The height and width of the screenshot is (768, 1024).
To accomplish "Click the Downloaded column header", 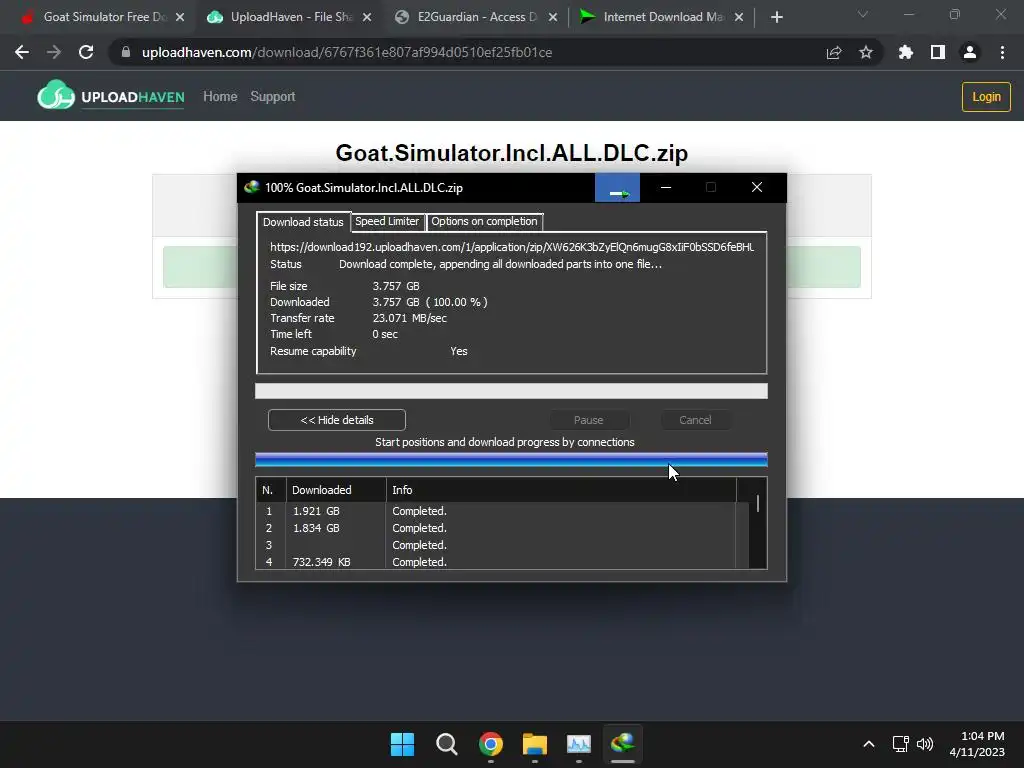I will coord(336,490).
